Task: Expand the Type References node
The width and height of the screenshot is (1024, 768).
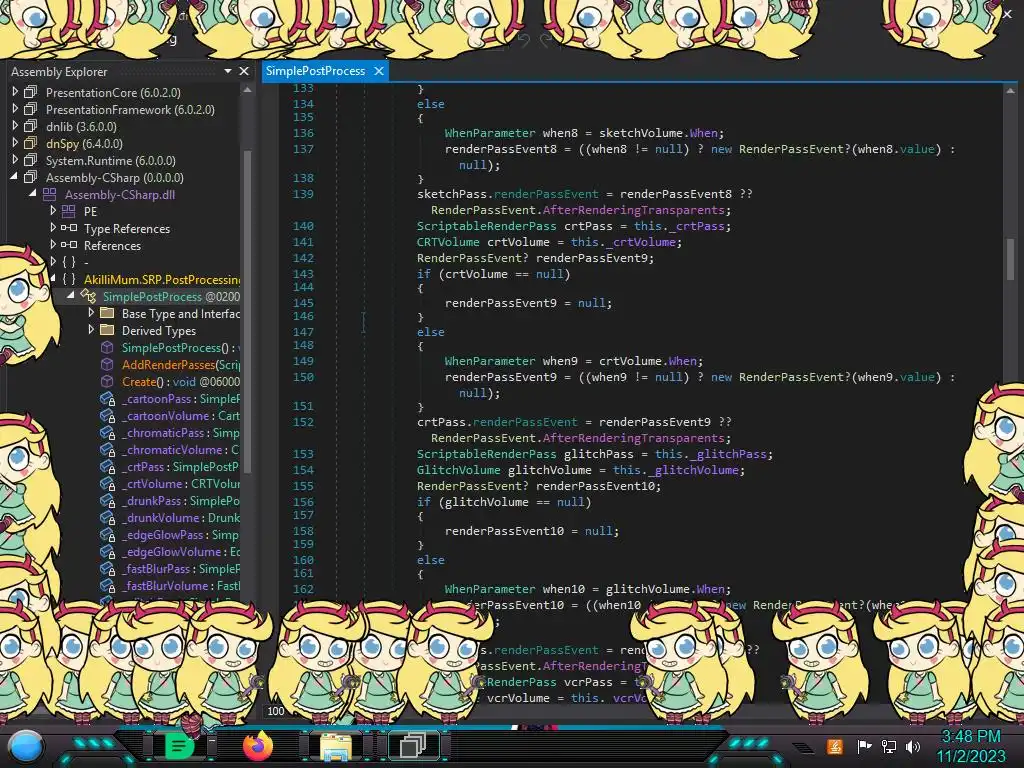Action: [x=53, y=227]
